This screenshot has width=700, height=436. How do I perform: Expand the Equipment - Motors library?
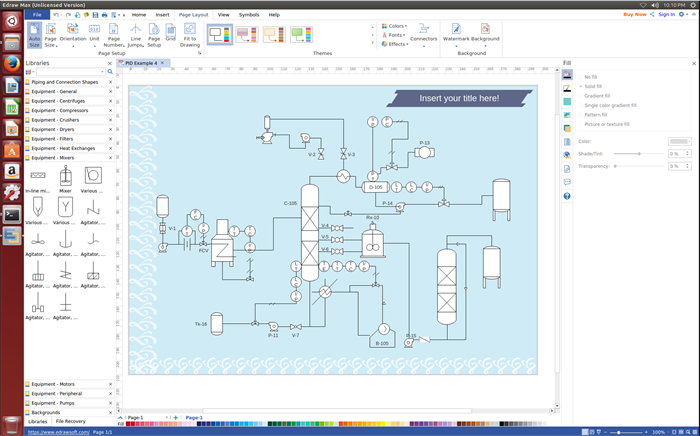[x=67, y=384]
